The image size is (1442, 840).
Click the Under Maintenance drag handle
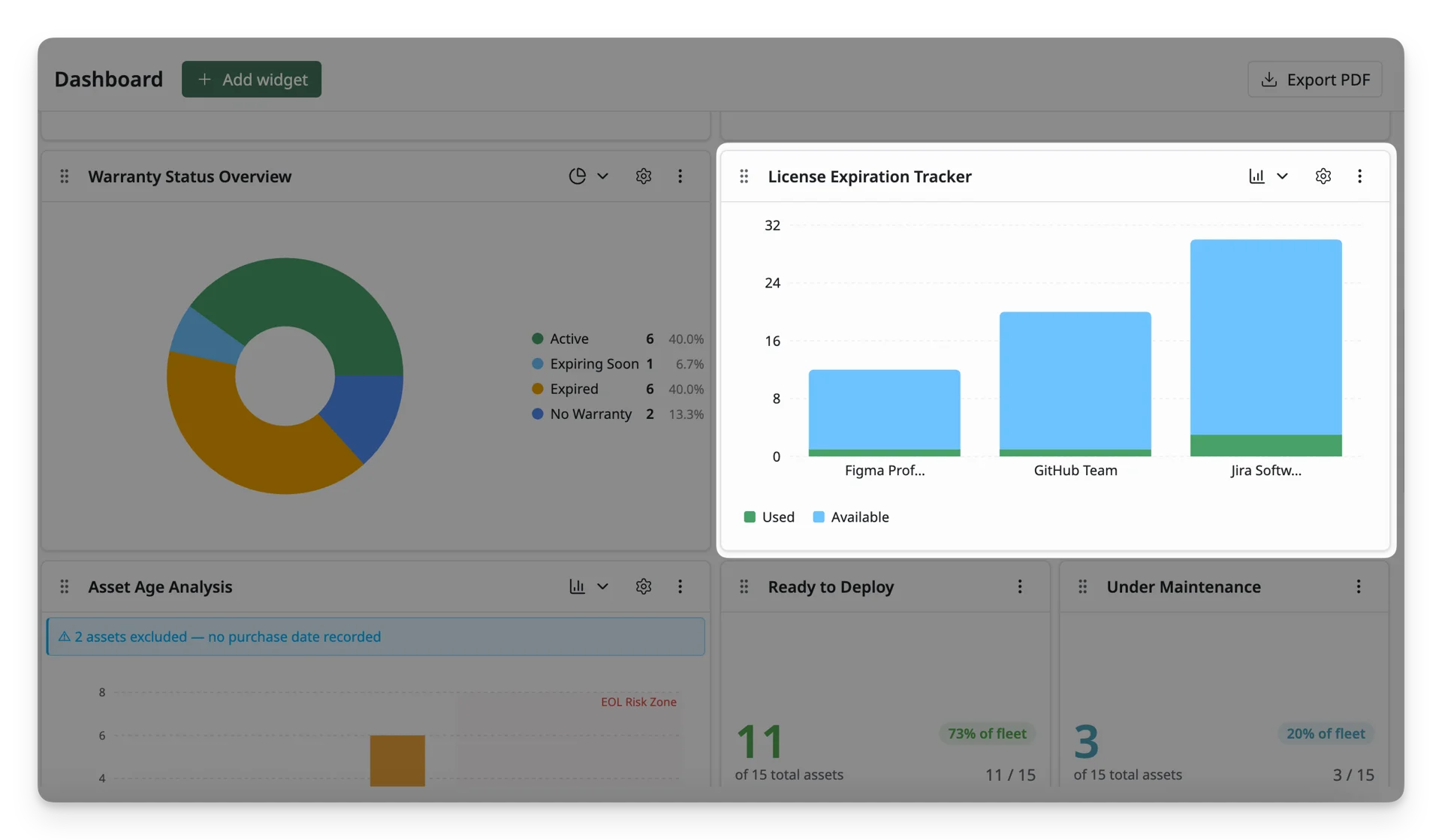pos(1082,586)
